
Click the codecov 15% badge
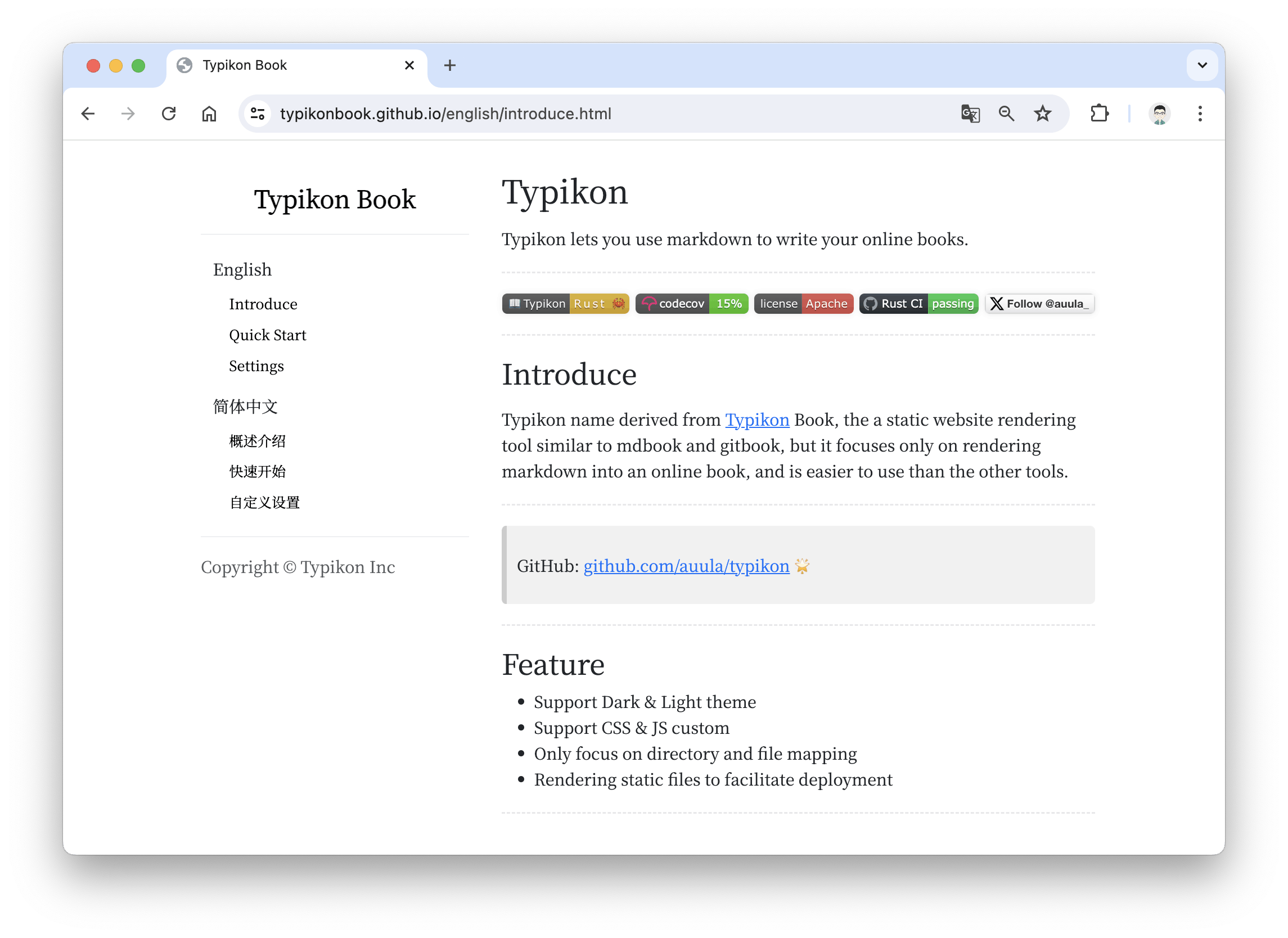click(x=691, y=304)
